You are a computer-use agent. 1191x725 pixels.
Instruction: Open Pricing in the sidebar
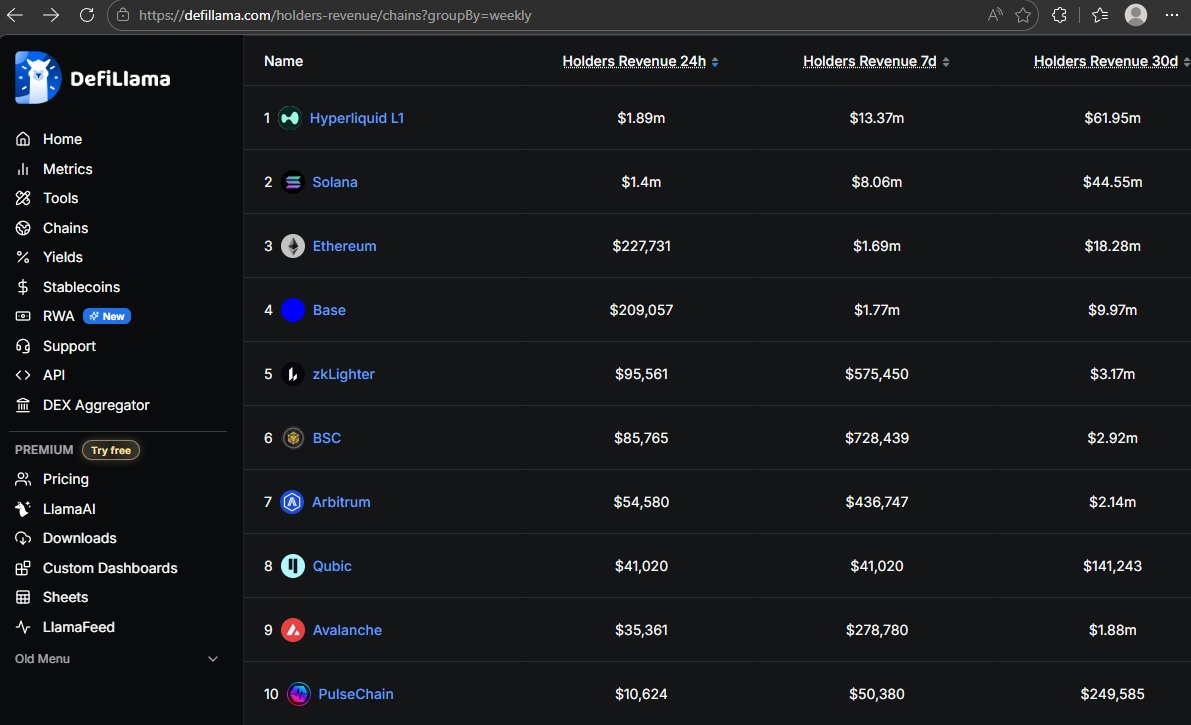click(65, 480)
